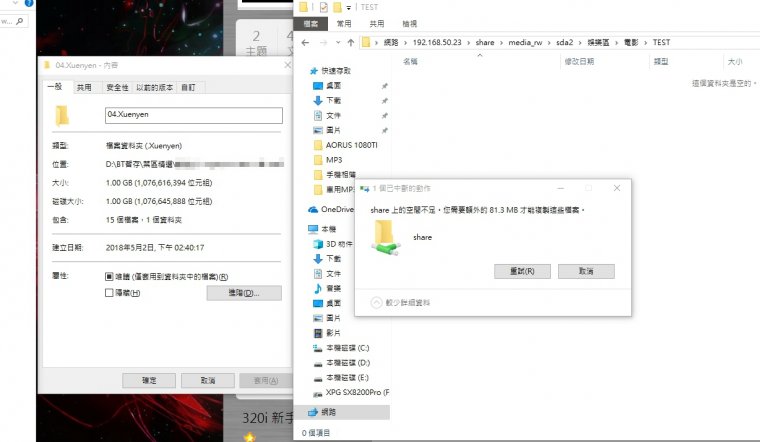760x442 pixels.
Task: Select local disk 本機磁碟 (C:) in the sidebar
Action: pos(347,348)
